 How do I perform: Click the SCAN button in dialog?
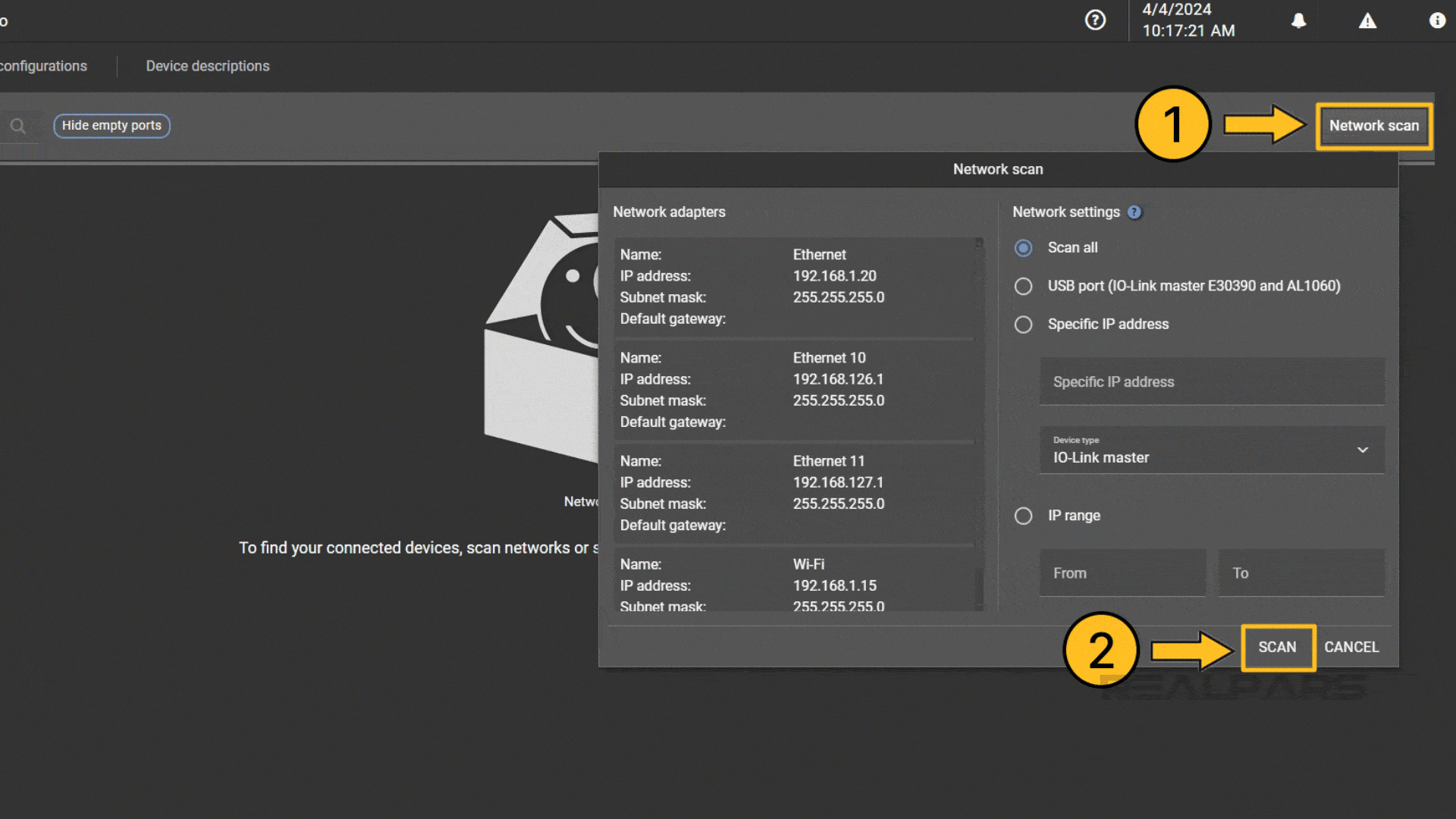click(x=1278, y=647)
